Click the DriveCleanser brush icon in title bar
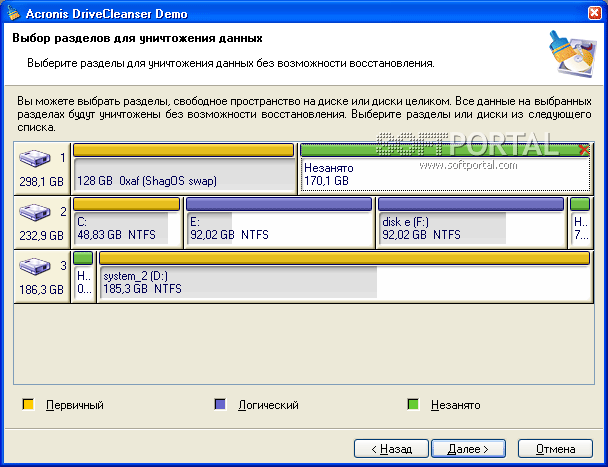 (12, 13)
